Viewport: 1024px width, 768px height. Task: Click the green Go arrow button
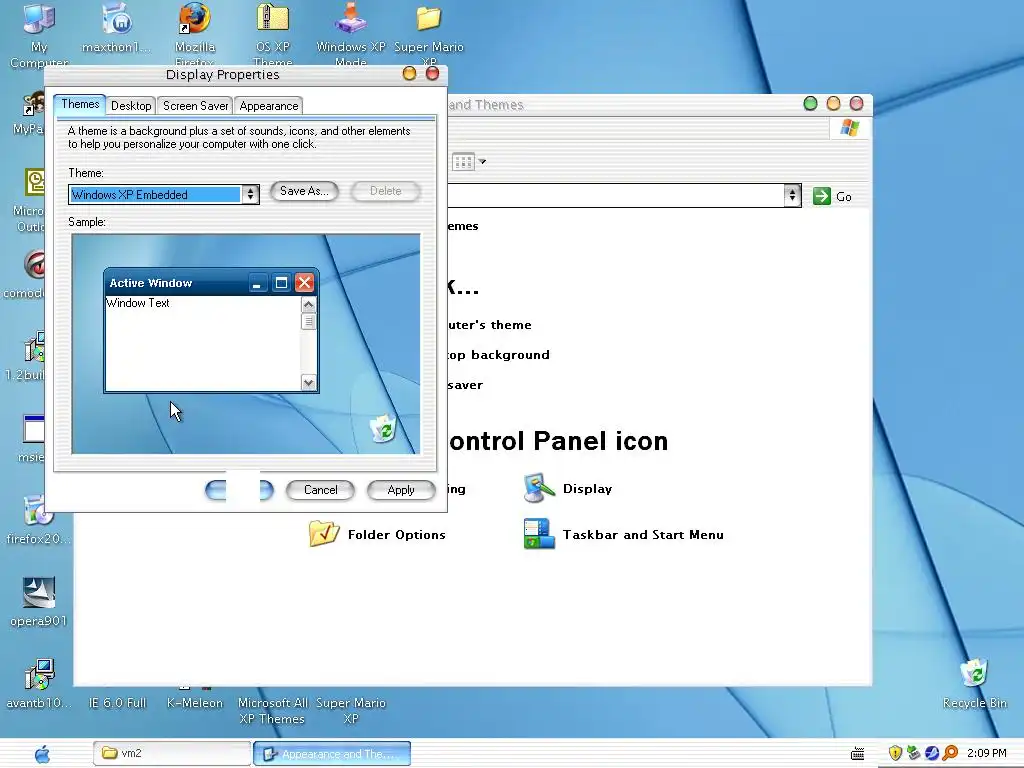[822, 196]
